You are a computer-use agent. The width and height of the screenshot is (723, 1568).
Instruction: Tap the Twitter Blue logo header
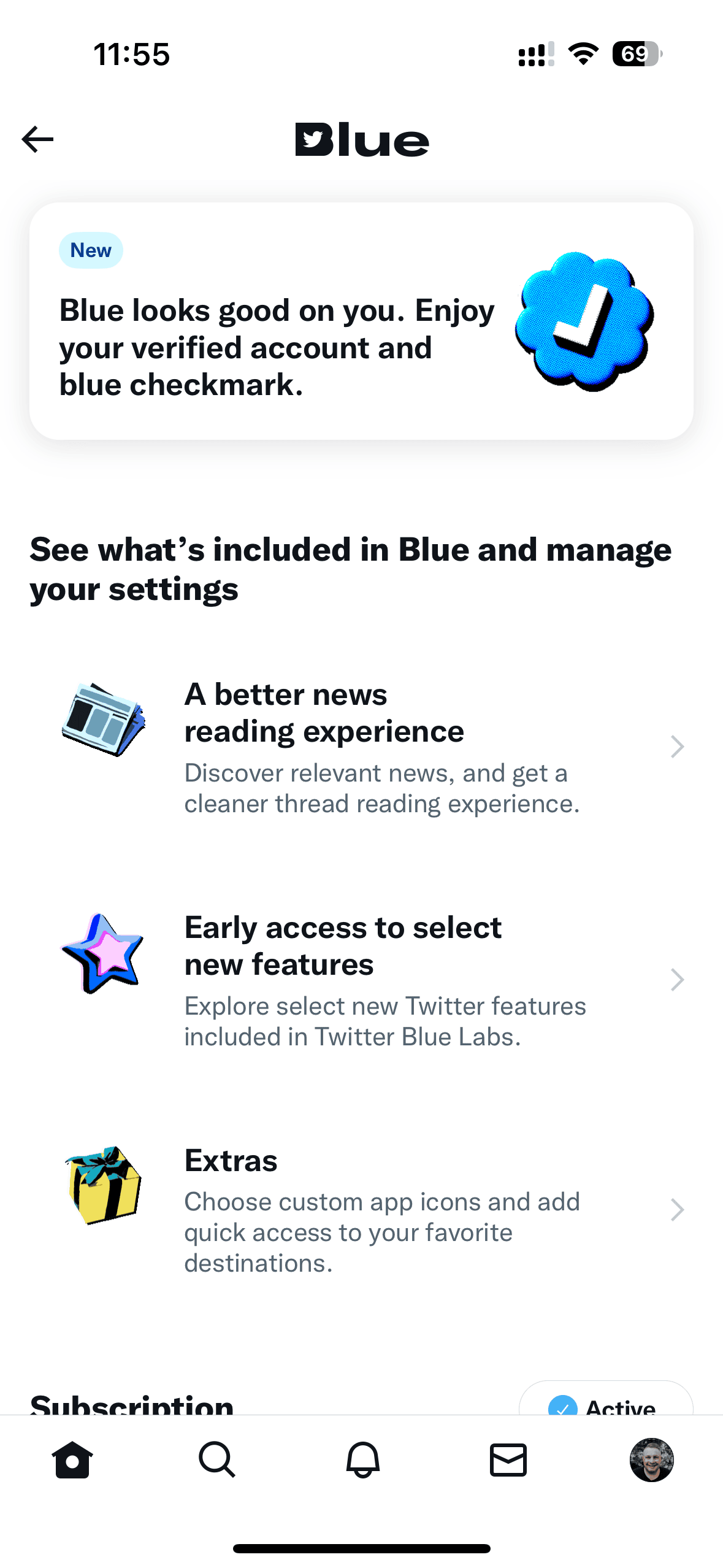(362, 140)
